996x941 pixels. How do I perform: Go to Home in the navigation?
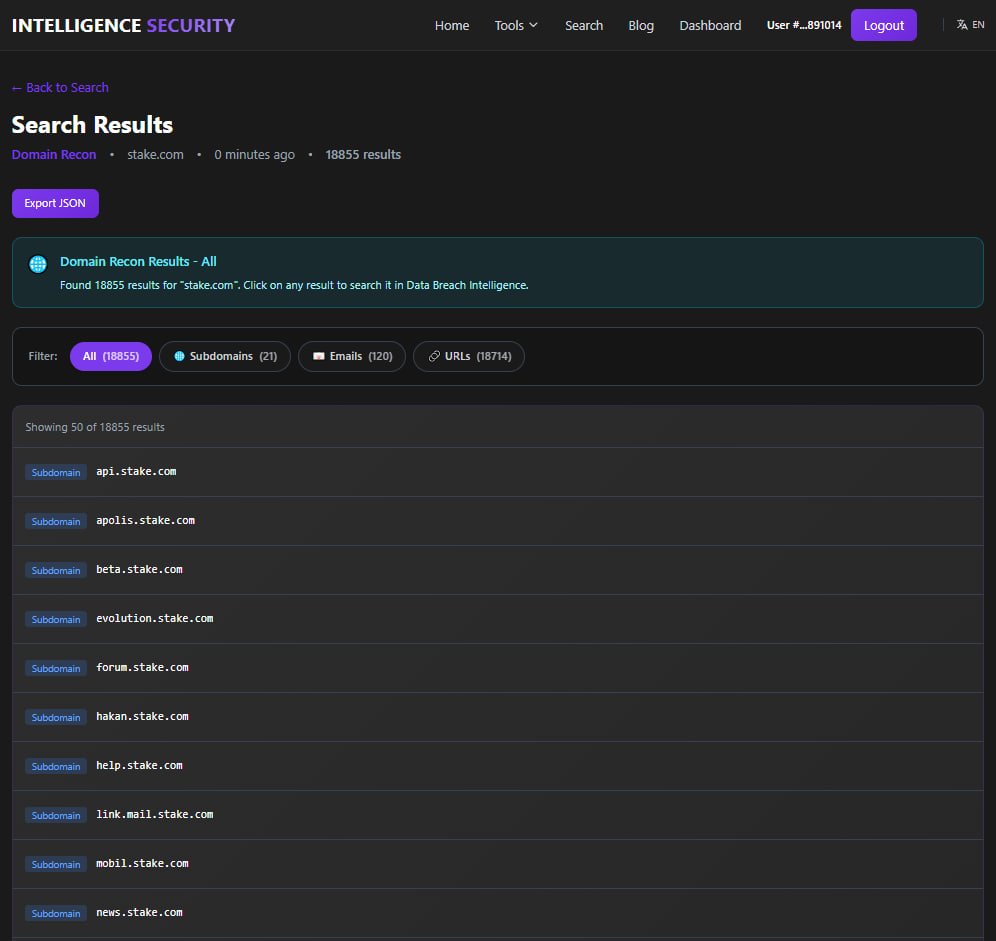tap(452, 25)
